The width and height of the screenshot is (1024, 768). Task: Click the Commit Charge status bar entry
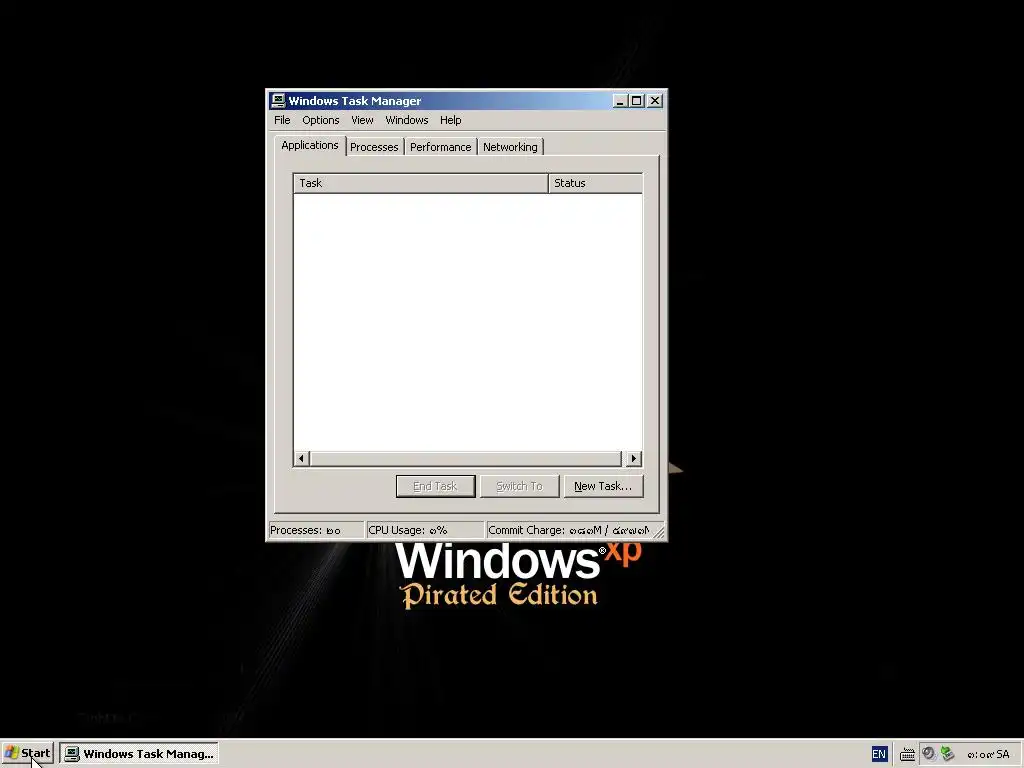pos(569,530)
